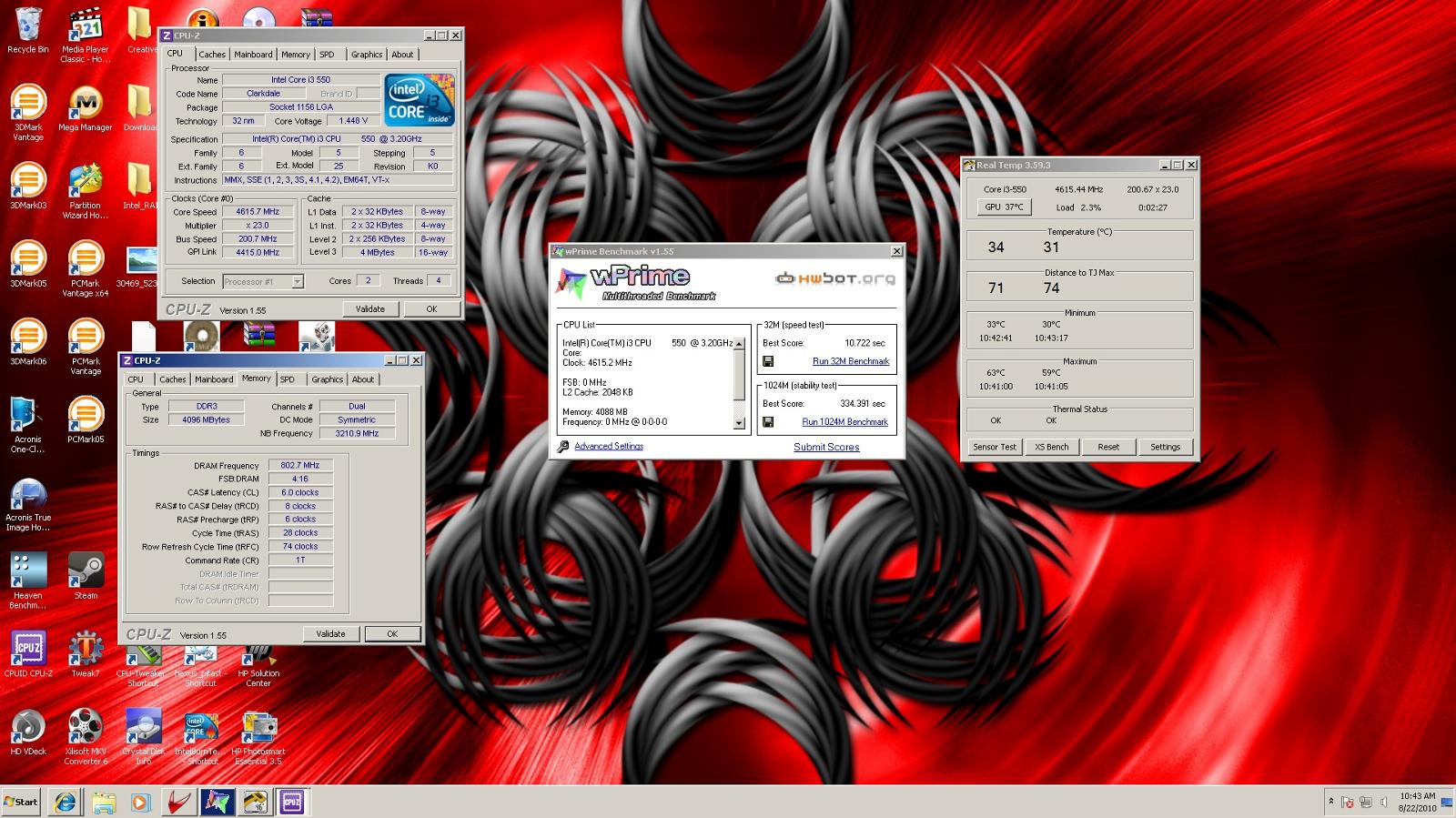Screen dimensions: 1456x818
Task: Click Sensor Test in Real Temp
Action: (x=995, y=447)
